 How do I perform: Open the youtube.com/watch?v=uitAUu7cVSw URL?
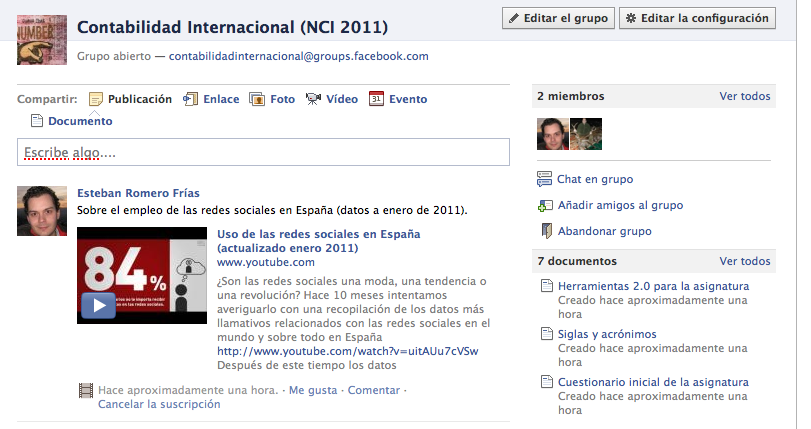tap(348, 351)
